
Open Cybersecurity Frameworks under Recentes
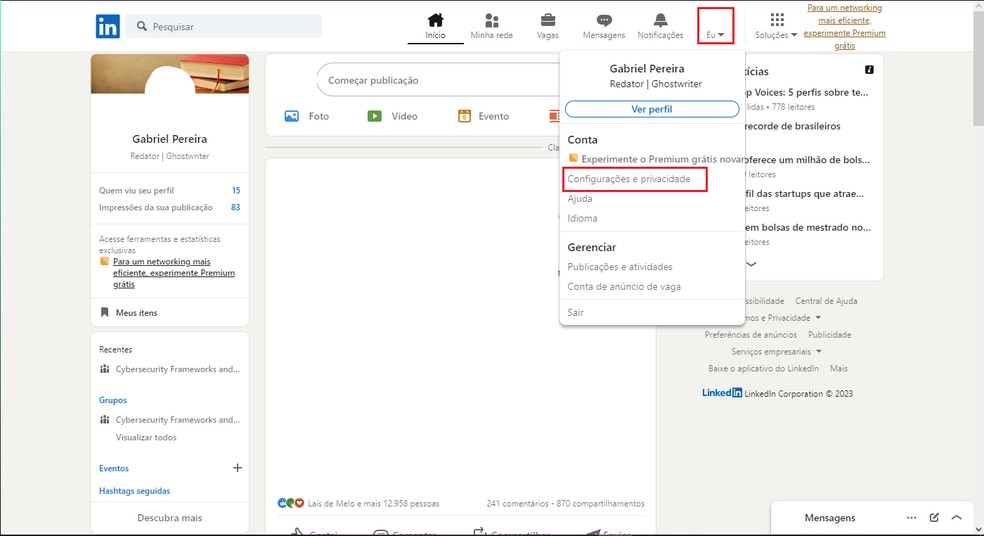(x=178, y=369)
